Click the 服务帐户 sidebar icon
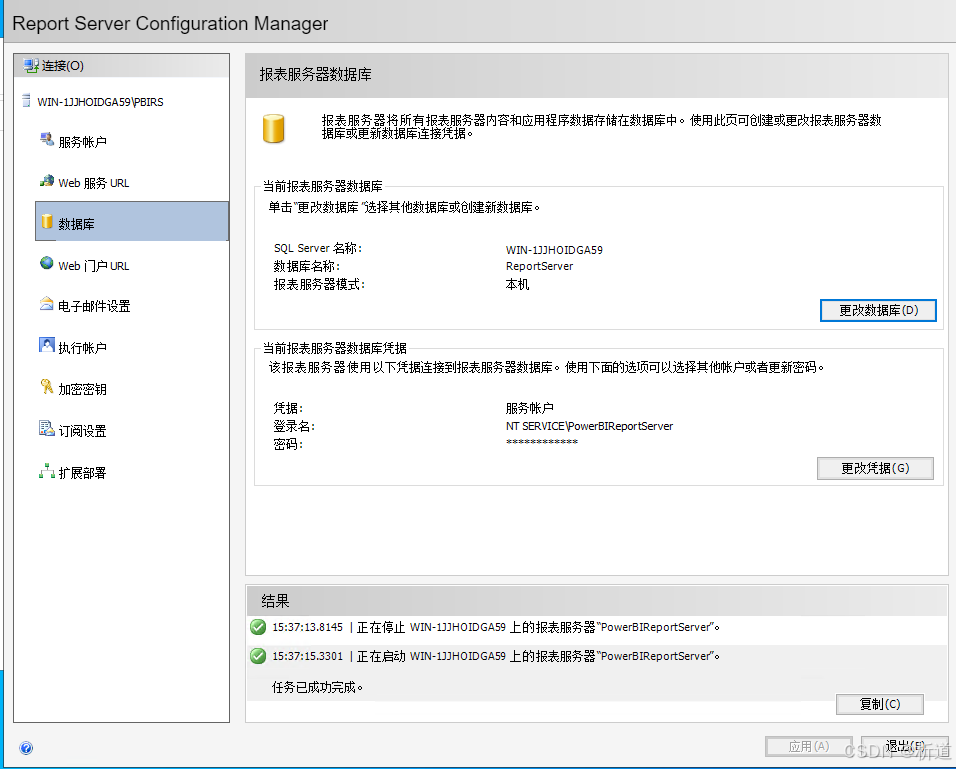The image size is (956, 769). 46,140
